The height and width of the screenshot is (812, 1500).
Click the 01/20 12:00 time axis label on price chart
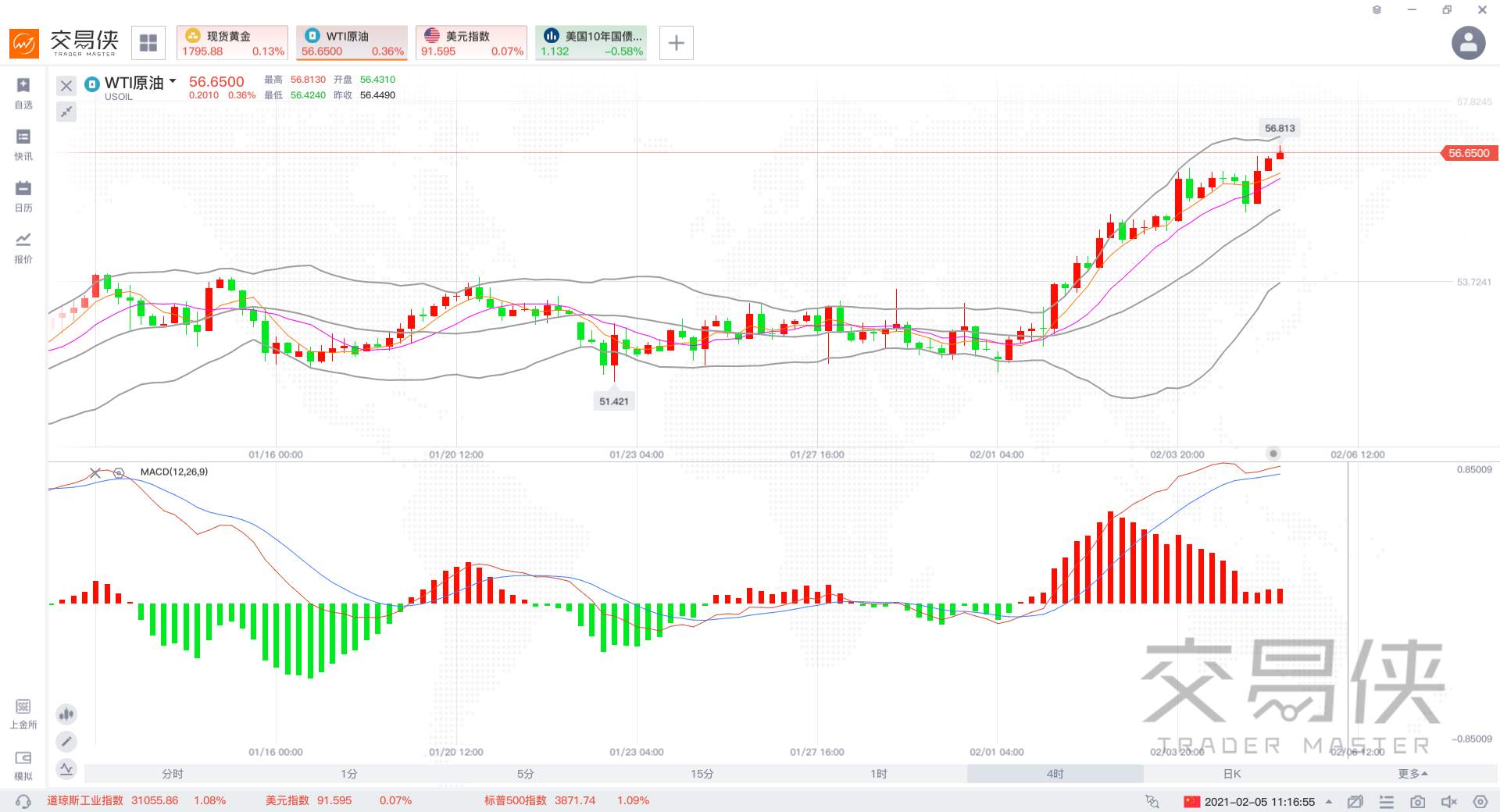click(455, 454)
